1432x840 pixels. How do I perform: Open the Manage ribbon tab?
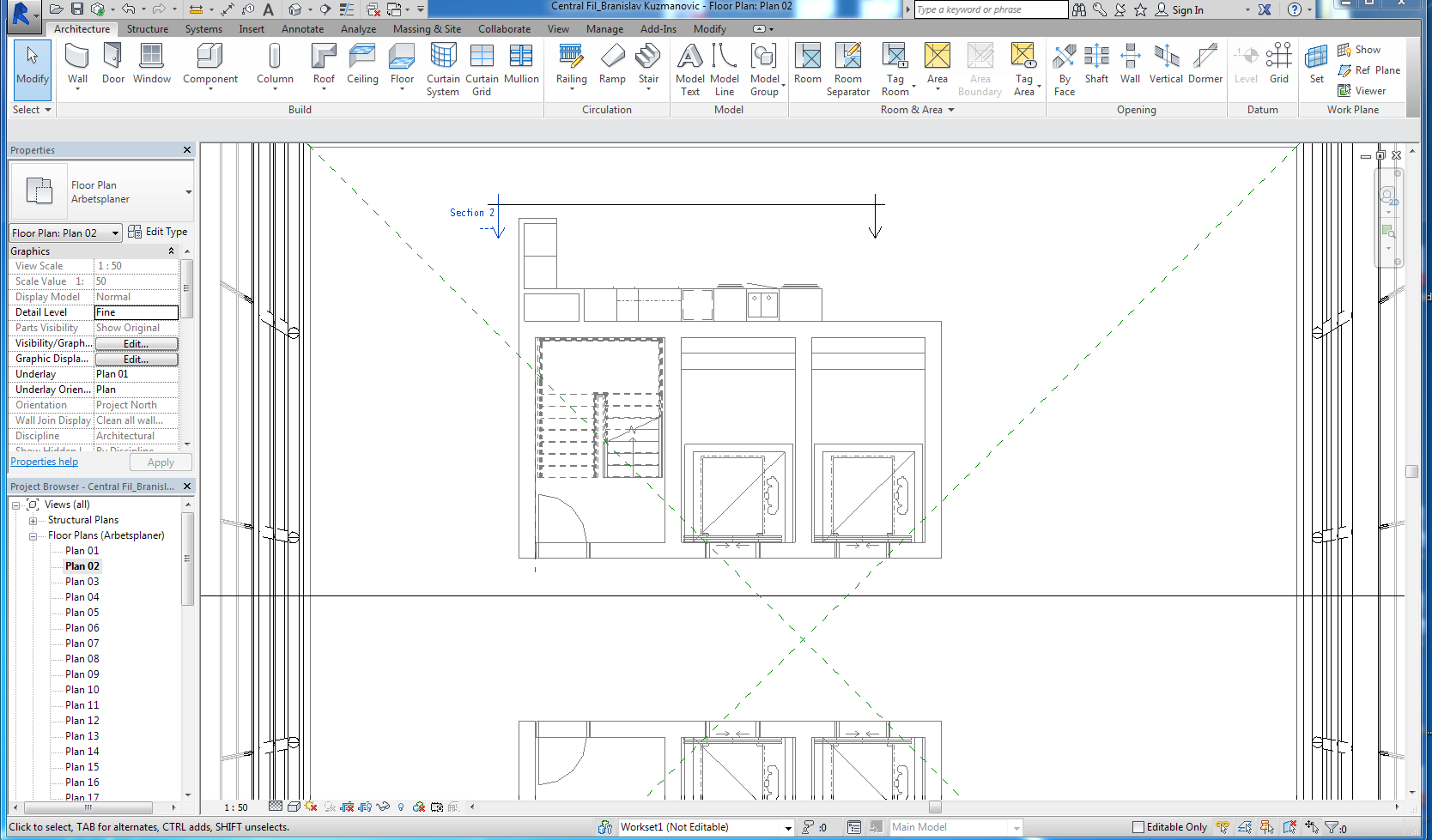click(x=604, y=29)
